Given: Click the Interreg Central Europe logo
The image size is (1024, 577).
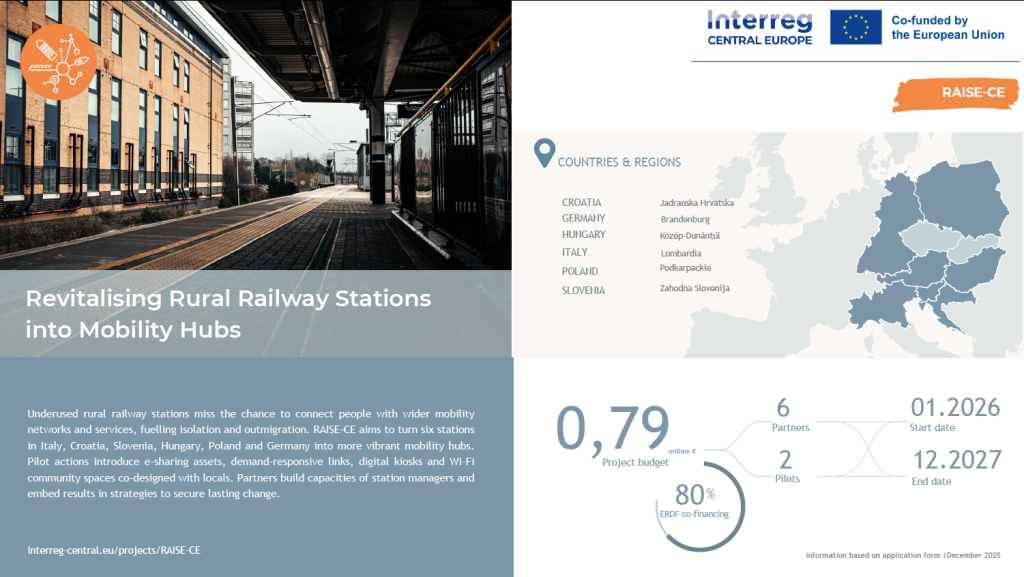Looking at the screenshot, I should coord(759,27).
